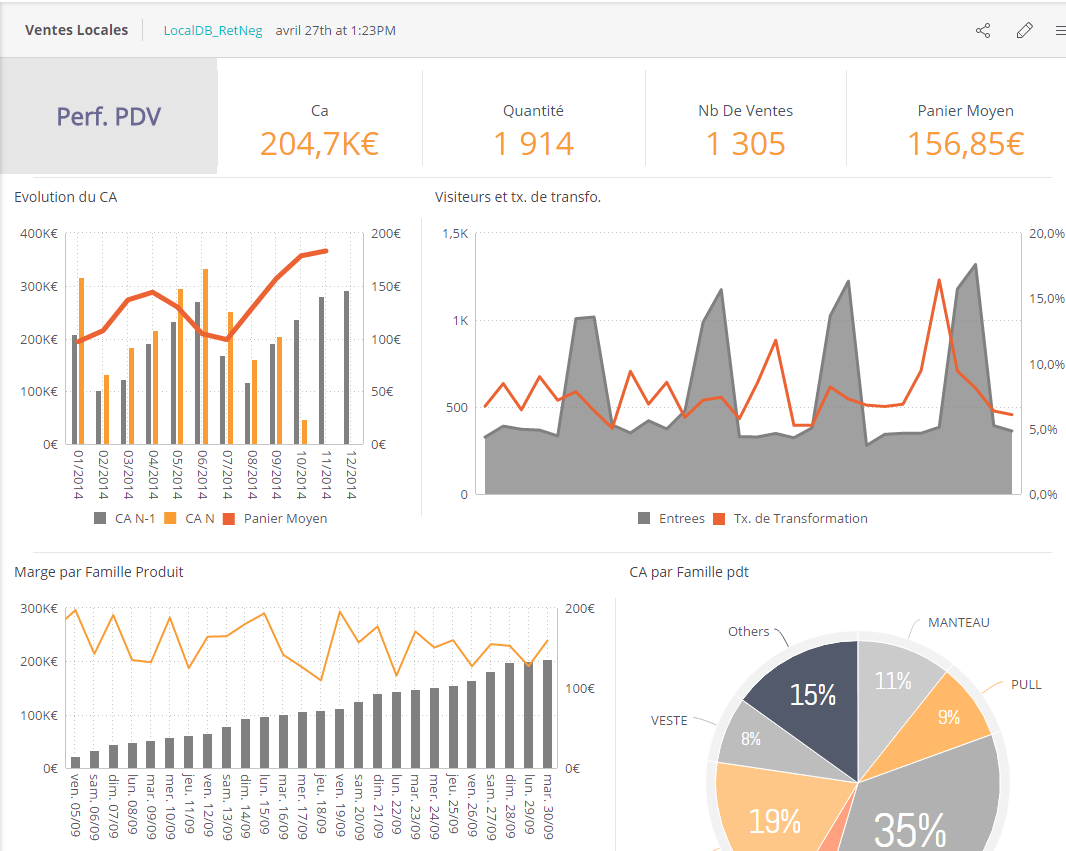Viewport: 1066px width, 851px height.
Task: Click the Marge par Famille Produit title
Action: (99, 572)
